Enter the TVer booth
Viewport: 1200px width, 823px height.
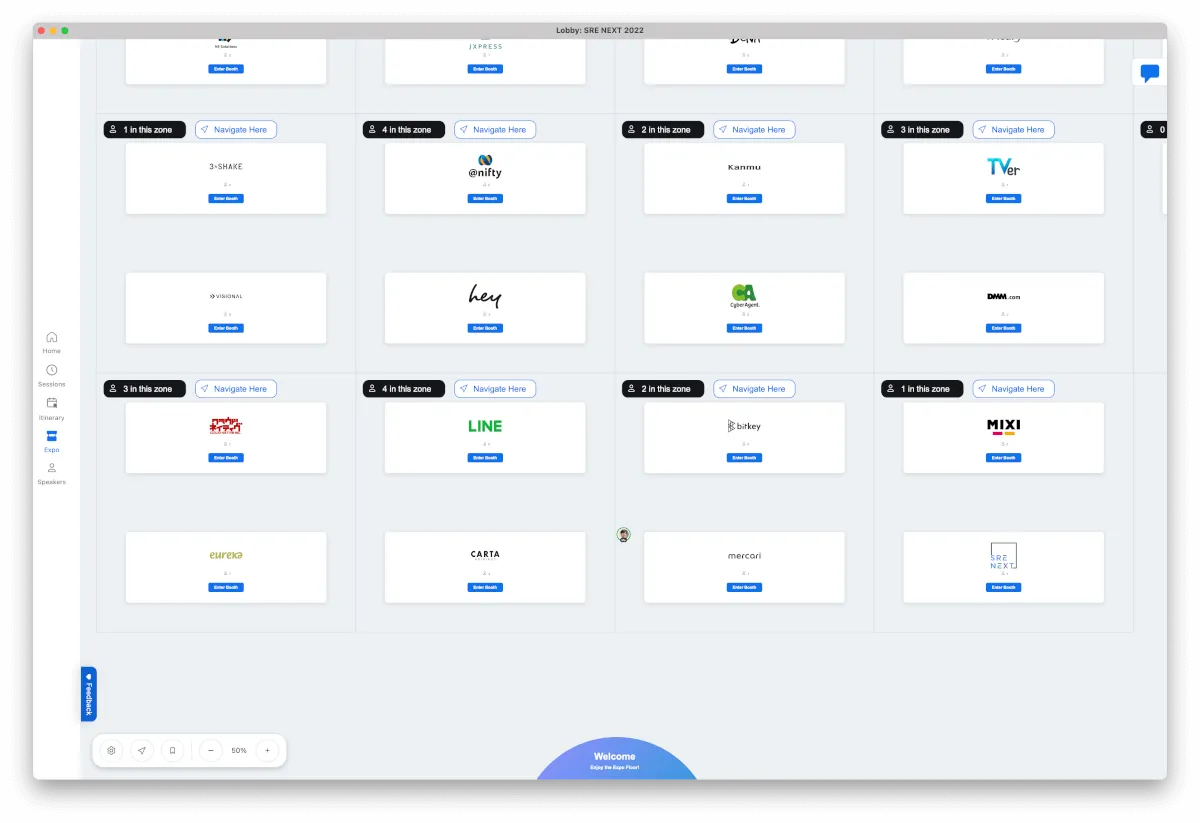[1003, 198]
